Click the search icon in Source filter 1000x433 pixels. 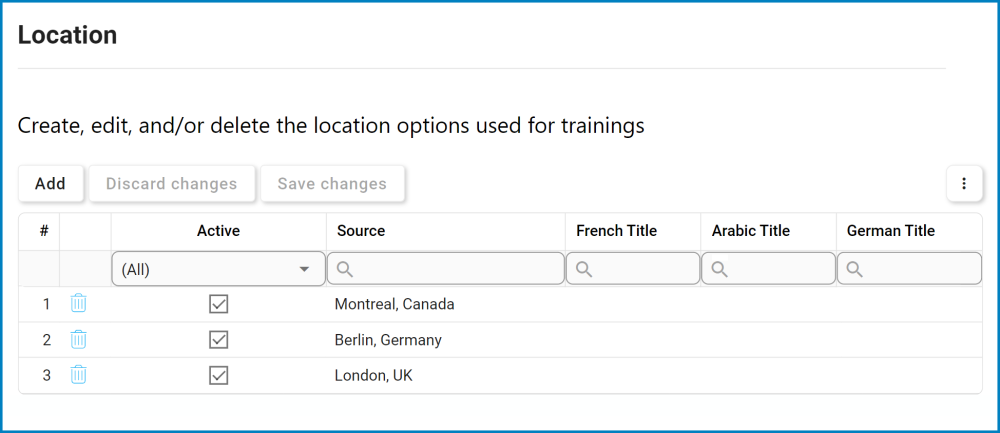tap(344, 269)
